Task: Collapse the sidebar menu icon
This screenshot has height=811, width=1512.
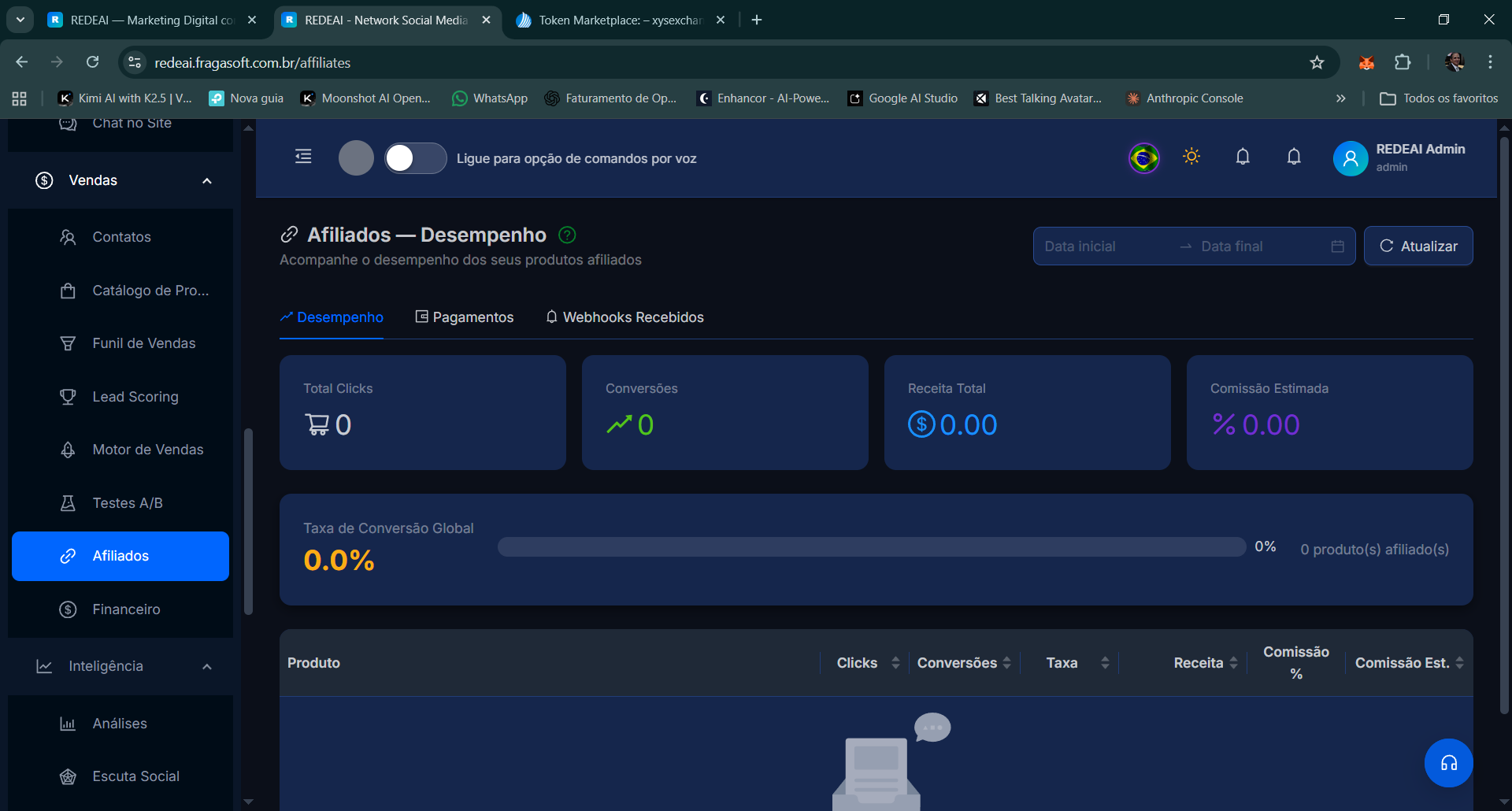Action: coord(303,157)
